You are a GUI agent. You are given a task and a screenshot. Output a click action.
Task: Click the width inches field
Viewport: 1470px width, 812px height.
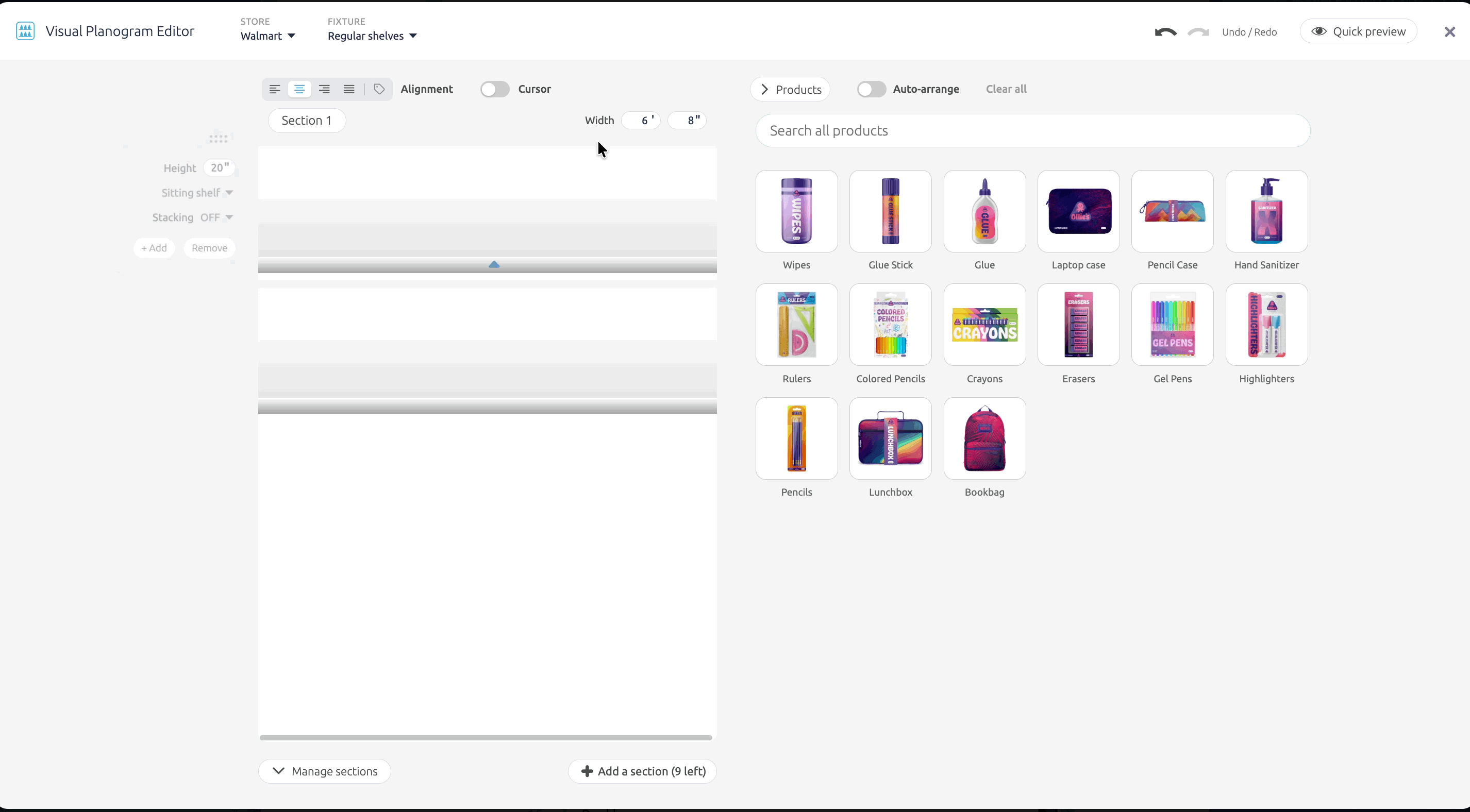pos(687,121)
